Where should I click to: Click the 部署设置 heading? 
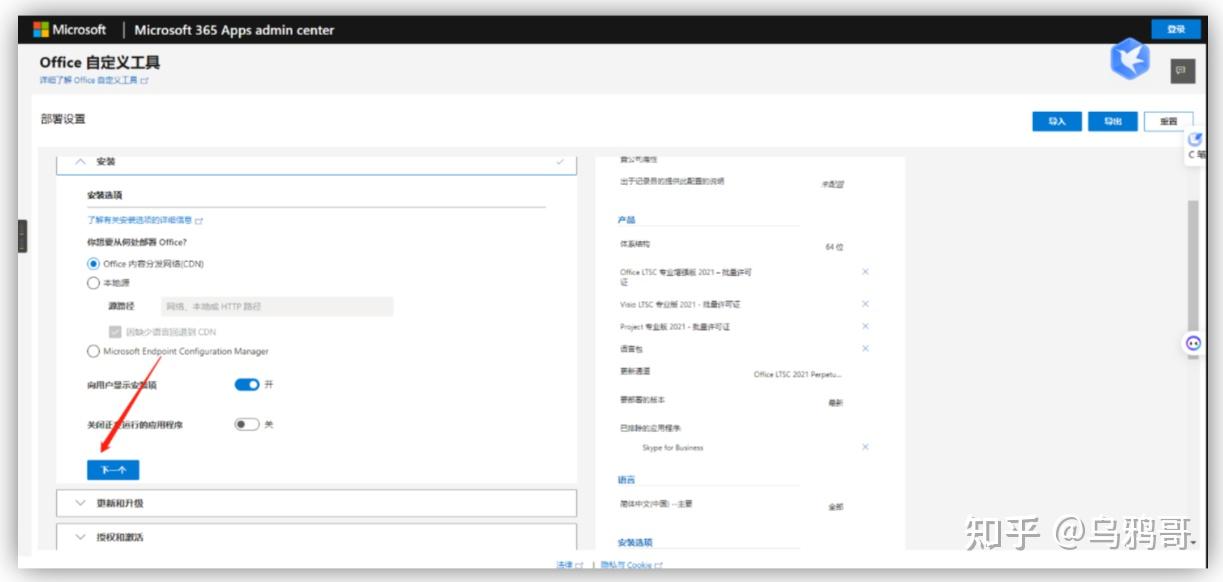[x=63, y=119]
